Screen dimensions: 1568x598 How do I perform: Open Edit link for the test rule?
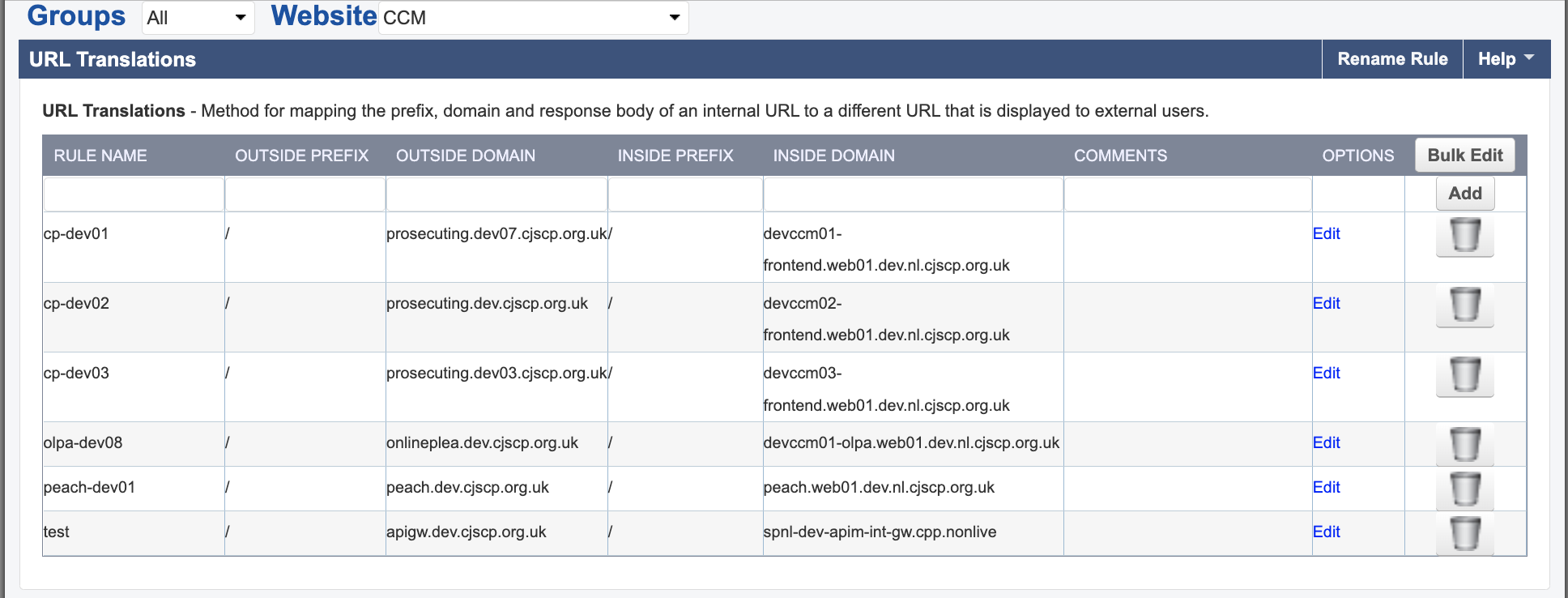tap(1326, 532)
